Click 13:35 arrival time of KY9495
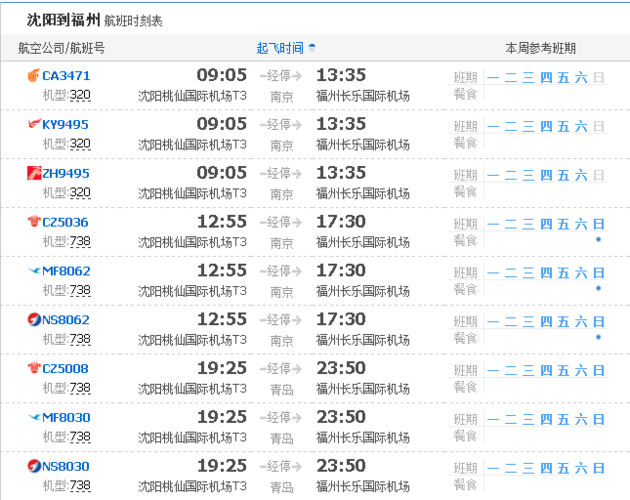The width and height of the screenshot is (630, 500). [341, 124]
